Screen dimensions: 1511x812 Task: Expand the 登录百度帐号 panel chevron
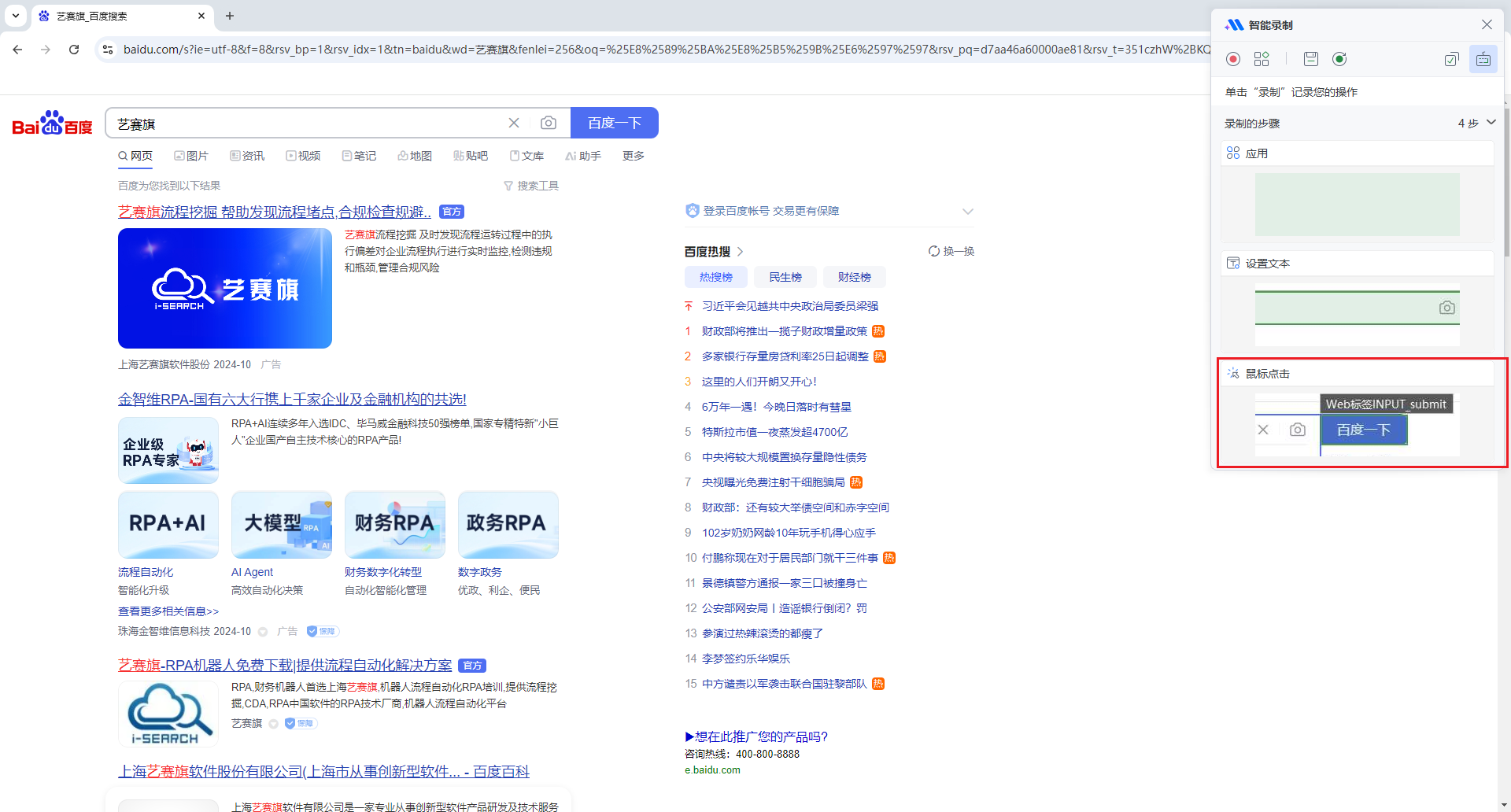tap(967, 211)
